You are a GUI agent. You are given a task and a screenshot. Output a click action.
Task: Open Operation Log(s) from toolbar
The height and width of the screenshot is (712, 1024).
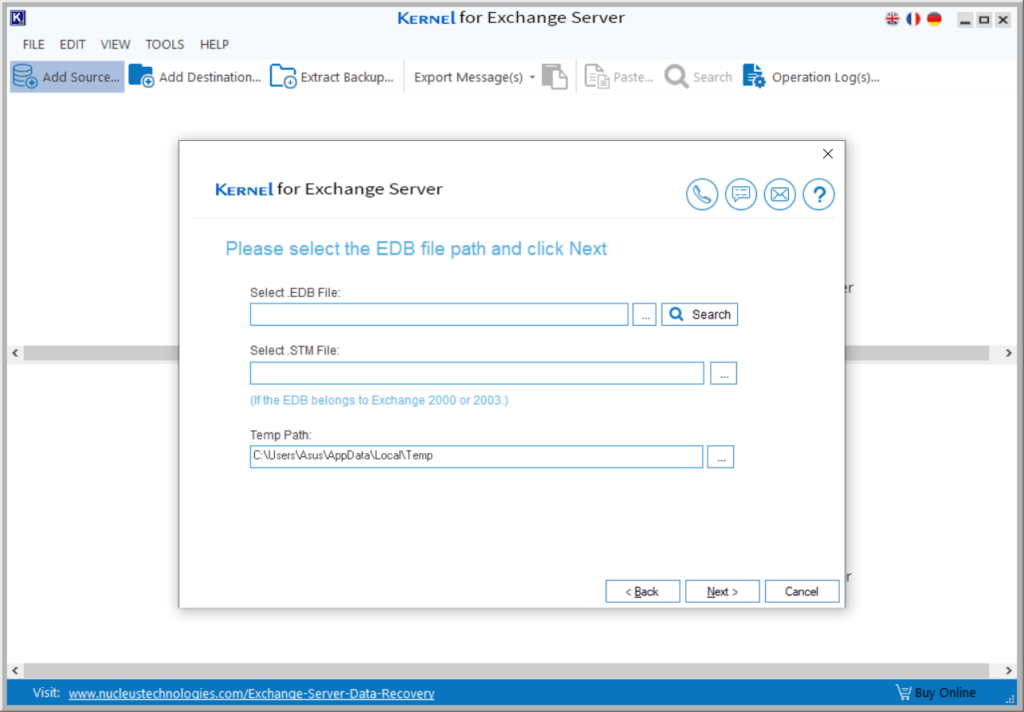tap(811, 76)
